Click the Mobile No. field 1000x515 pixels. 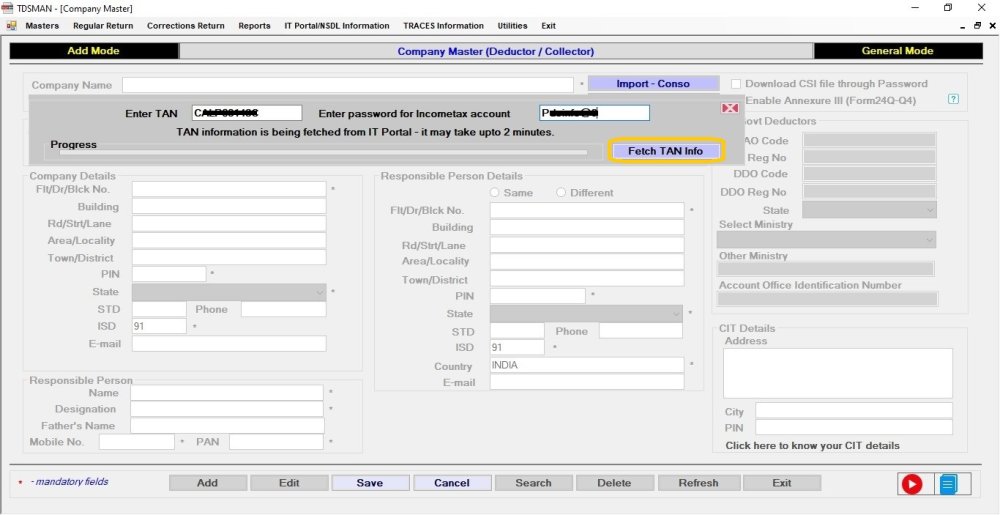[x=136, y=442]
